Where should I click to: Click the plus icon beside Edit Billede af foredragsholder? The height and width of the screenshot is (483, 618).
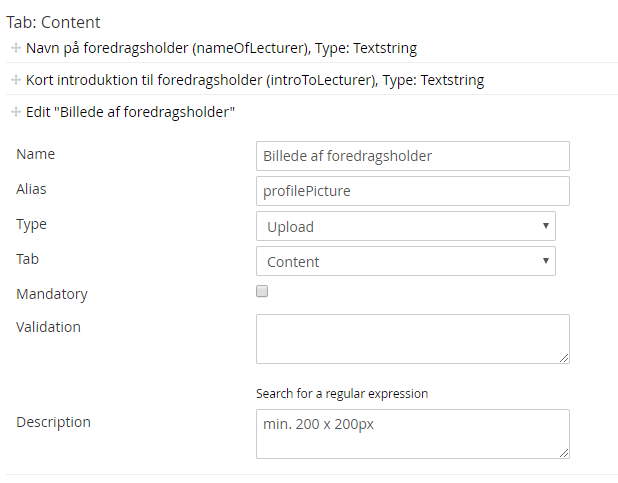(x=16, y=112)
